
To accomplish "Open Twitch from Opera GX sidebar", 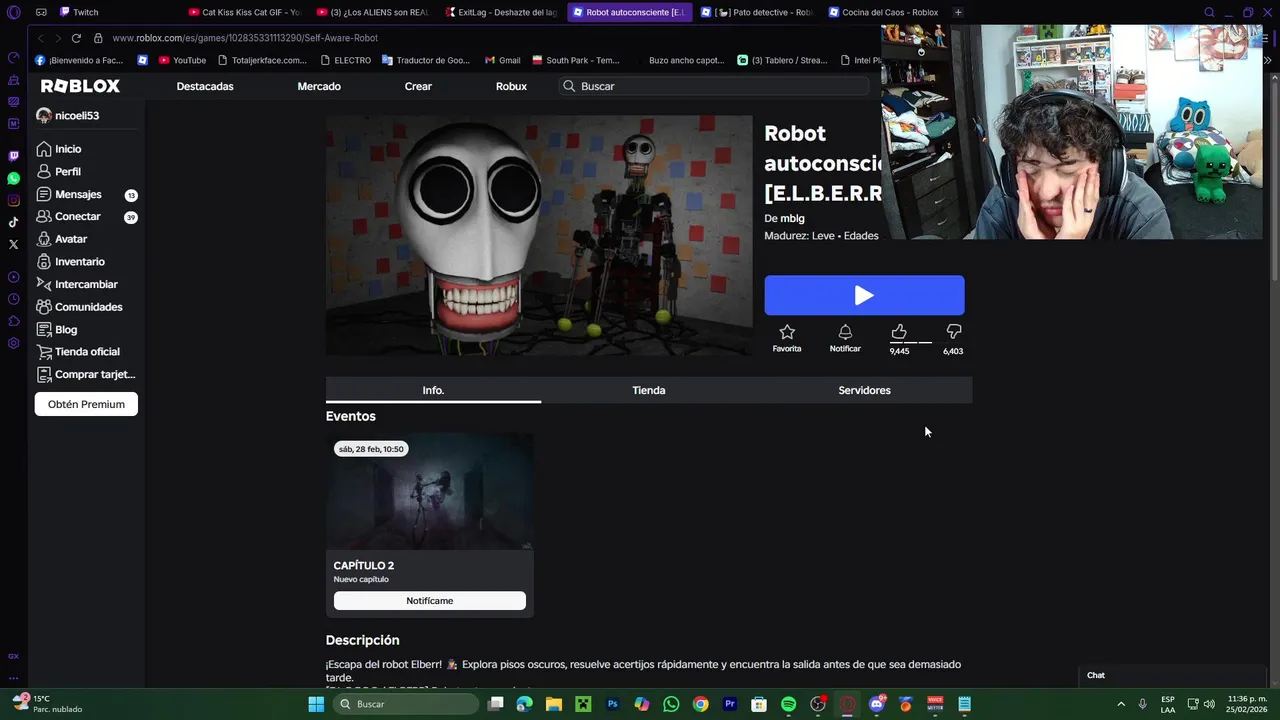I will (13, 156).
